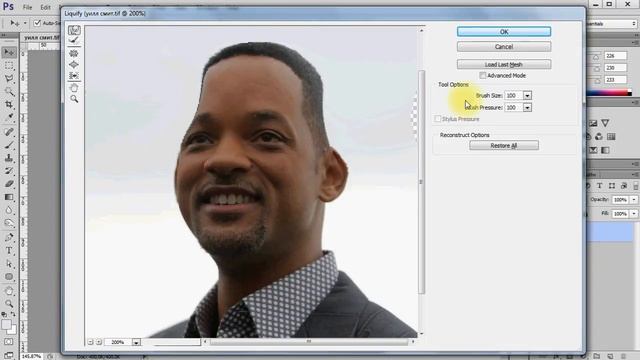Viewport: 640px width, 360px height.
Task: Switch to уилл смит.tif document tab
Action: pyautogui.click(x=41, y=38)
